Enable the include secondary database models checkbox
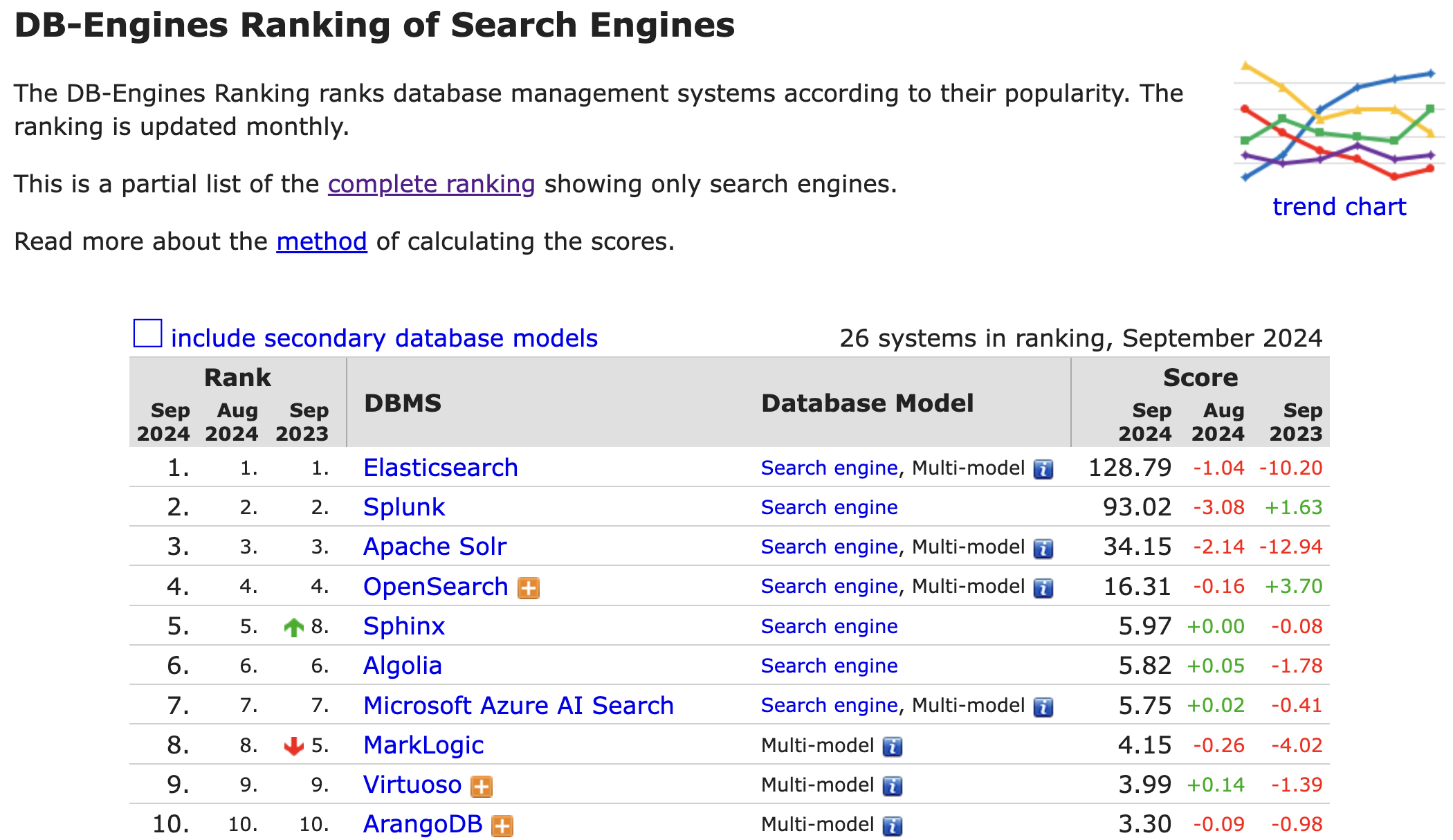 [x=147, y=334]
